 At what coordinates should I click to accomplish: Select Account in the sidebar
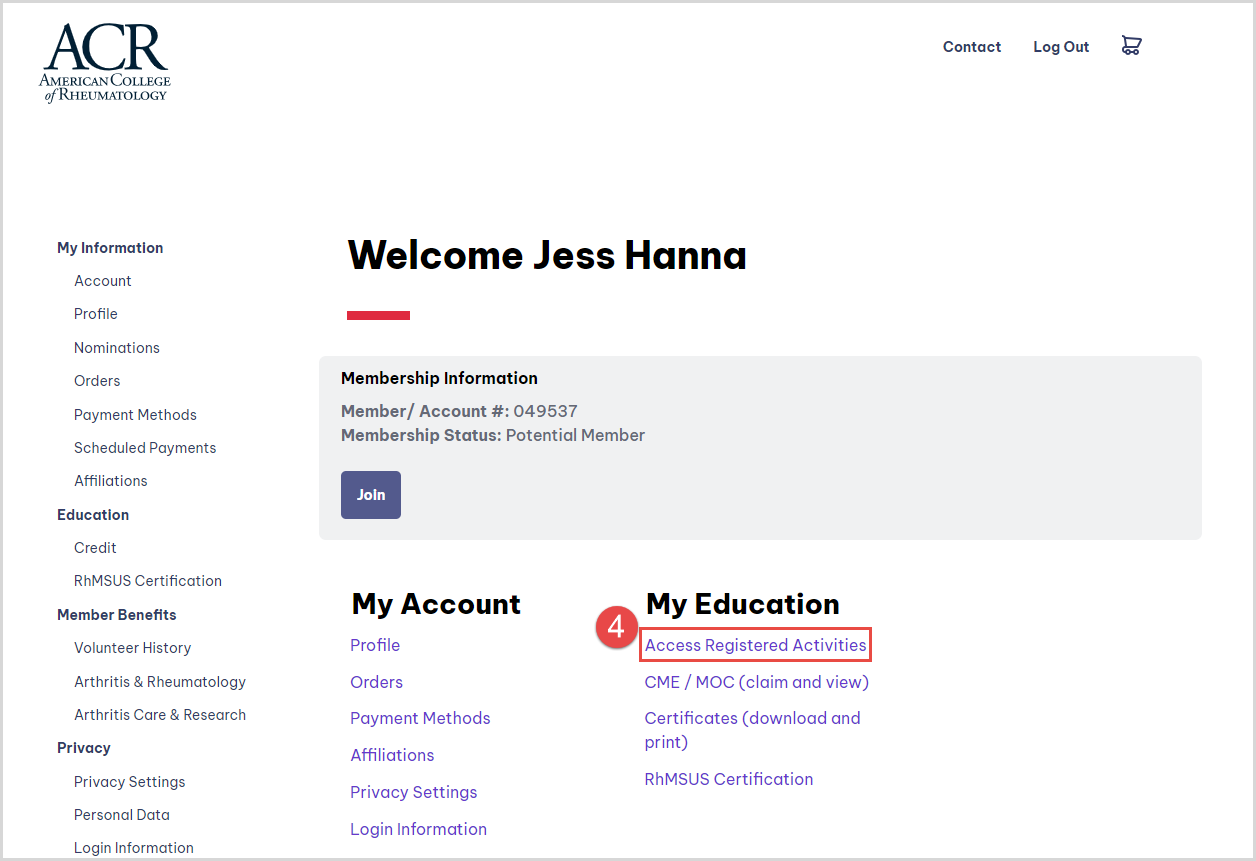(103, 281)
